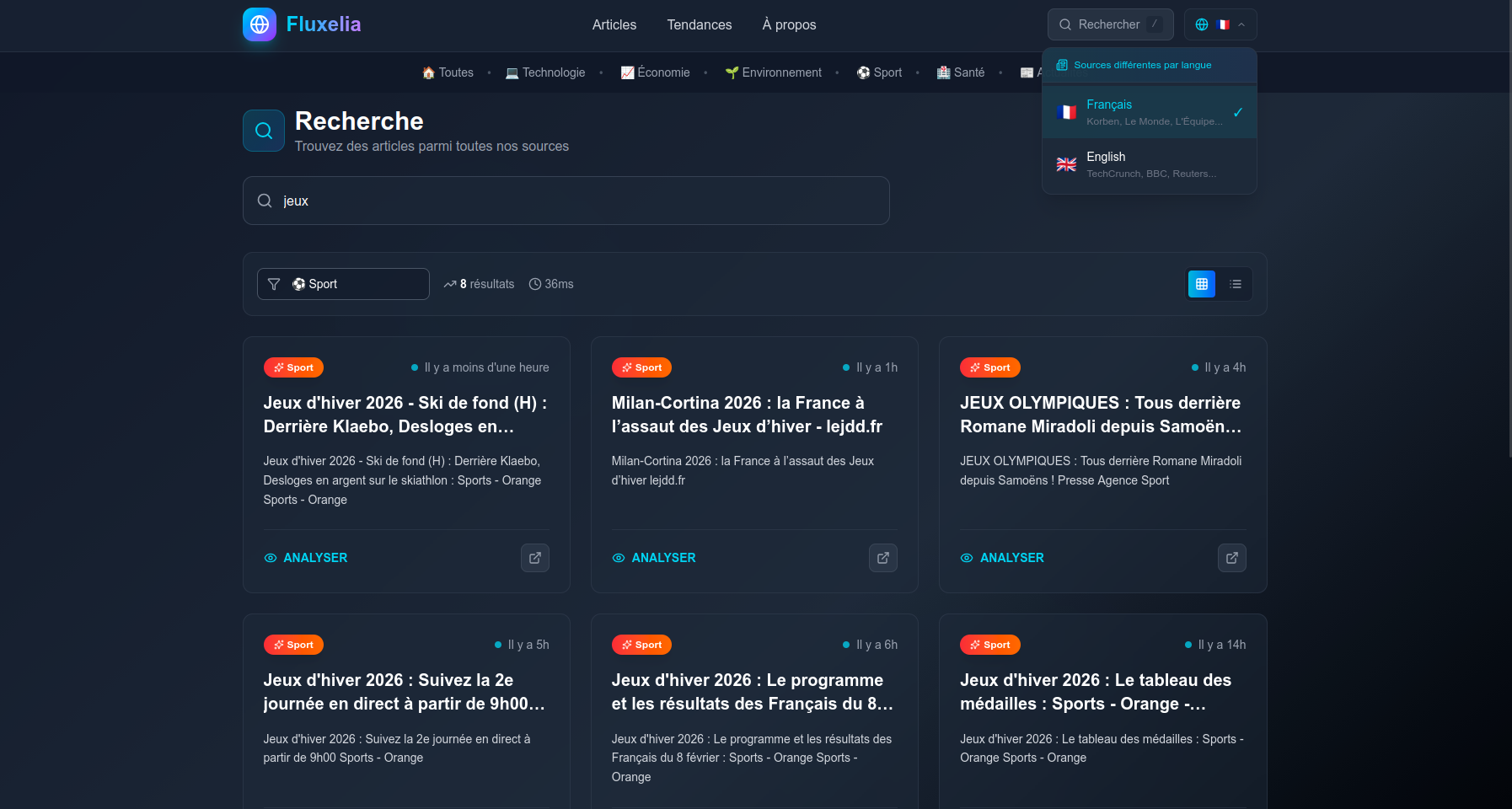Select the Sport category tab
Image resolution: width=1512 pixels, height=809 pixels.
tap(879, 72)
